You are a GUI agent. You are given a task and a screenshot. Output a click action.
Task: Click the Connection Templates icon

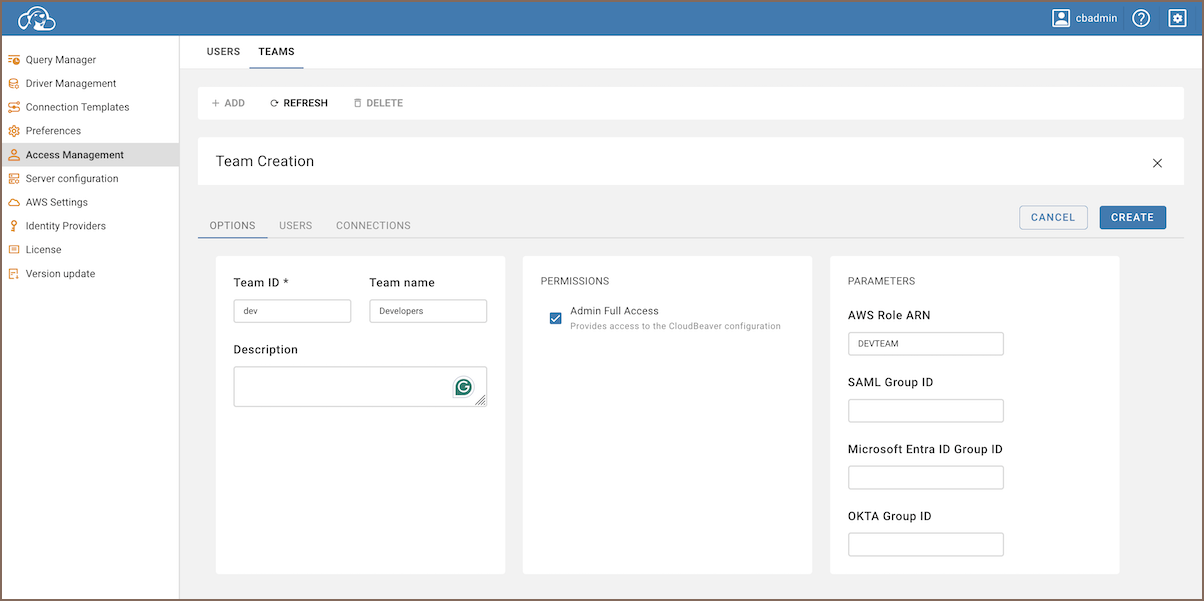(14, 107)
